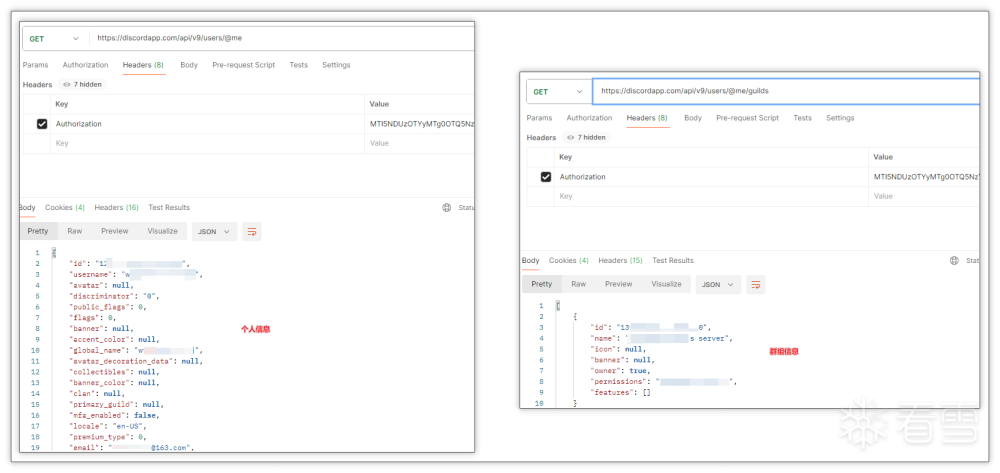Screen dimensions: 1000x473
Task: Select Headers (8) tab in left window
Action: (x=143, y=65)
